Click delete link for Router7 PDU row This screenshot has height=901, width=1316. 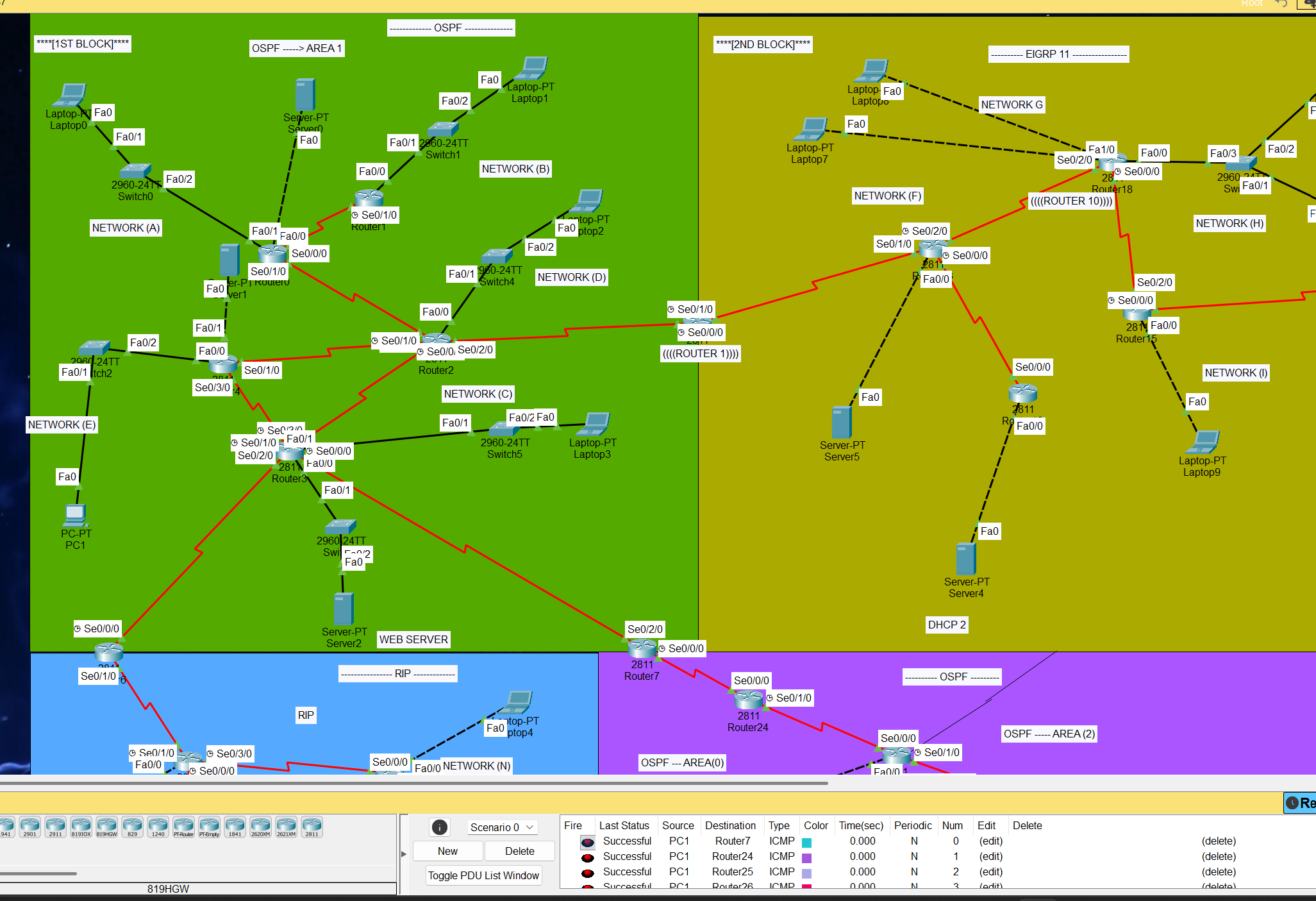[x=1219, y=841]
